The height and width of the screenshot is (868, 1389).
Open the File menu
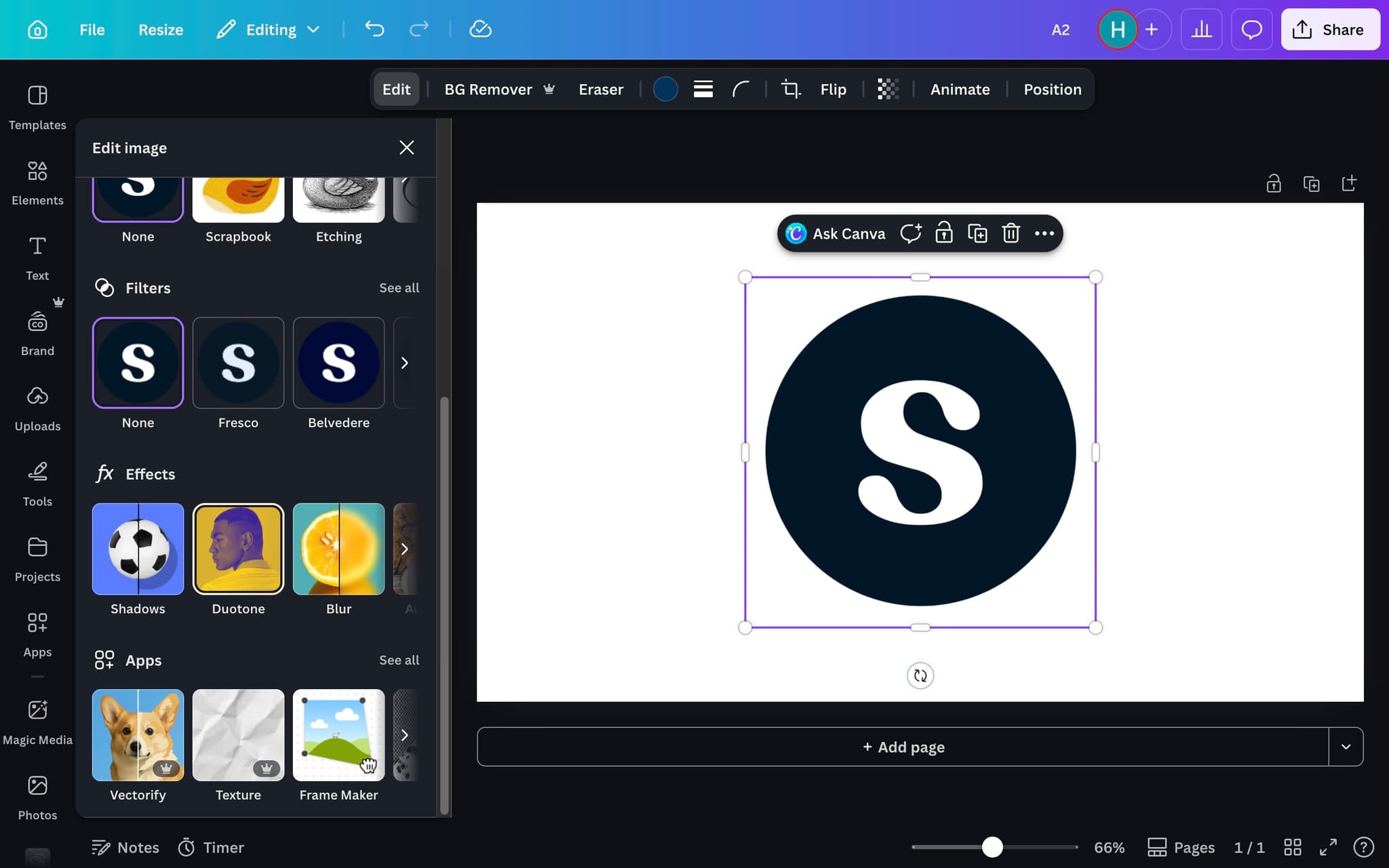click(x=92, y=29)
